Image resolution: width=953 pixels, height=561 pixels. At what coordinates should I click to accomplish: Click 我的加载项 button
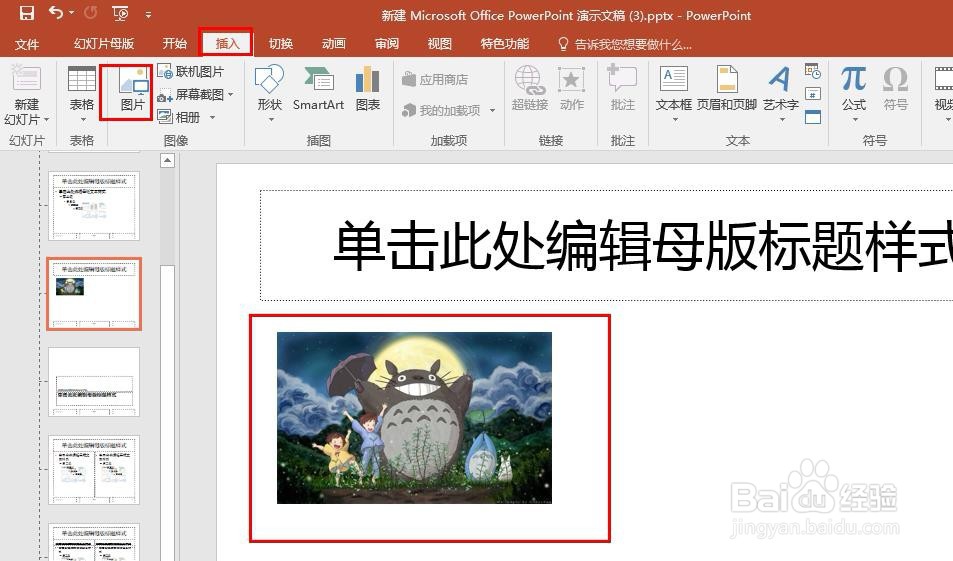pos(442,110)
